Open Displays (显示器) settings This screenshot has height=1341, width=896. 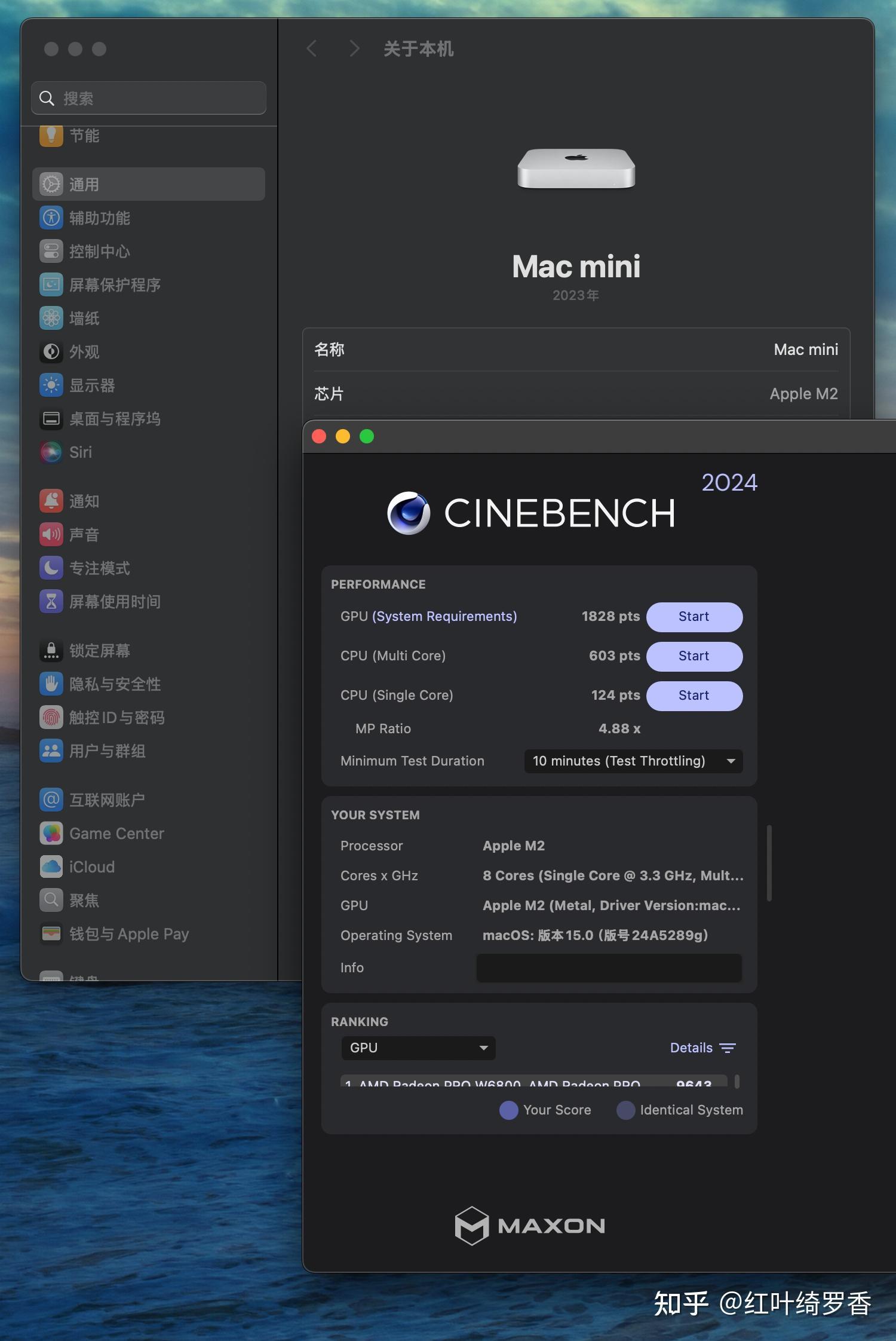(91, 385)
